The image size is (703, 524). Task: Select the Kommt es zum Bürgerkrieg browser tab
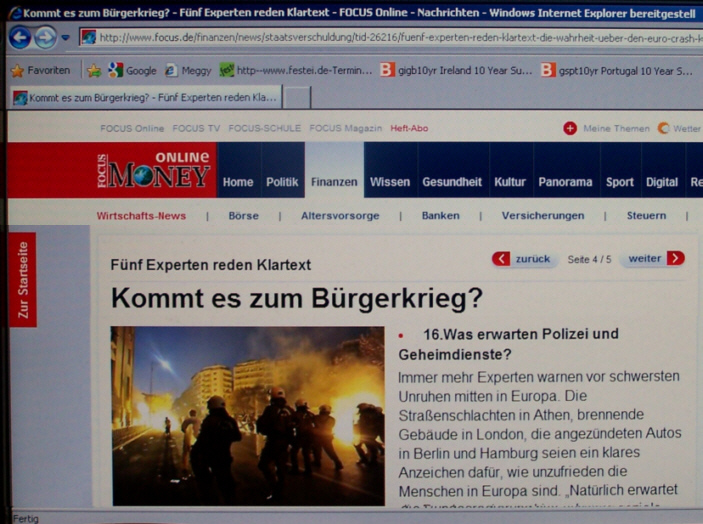(x=145, y=97)
